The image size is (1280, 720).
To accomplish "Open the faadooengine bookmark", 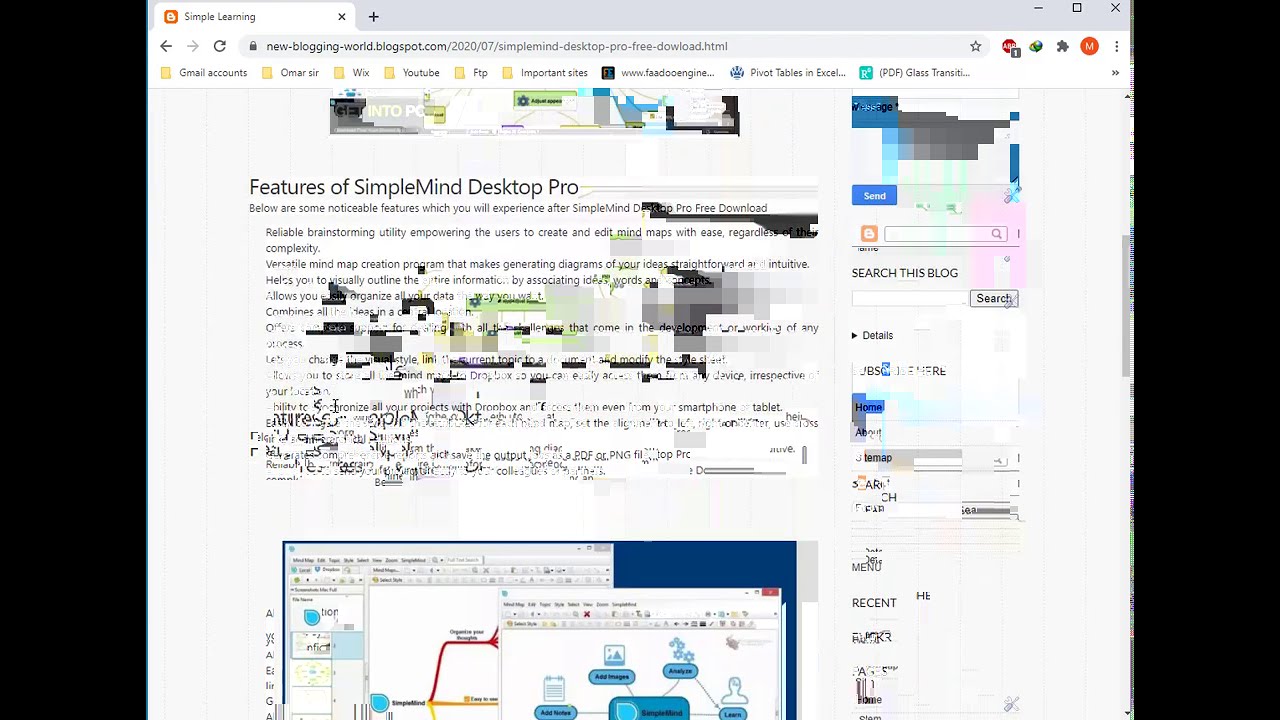I will coord(658,72).
